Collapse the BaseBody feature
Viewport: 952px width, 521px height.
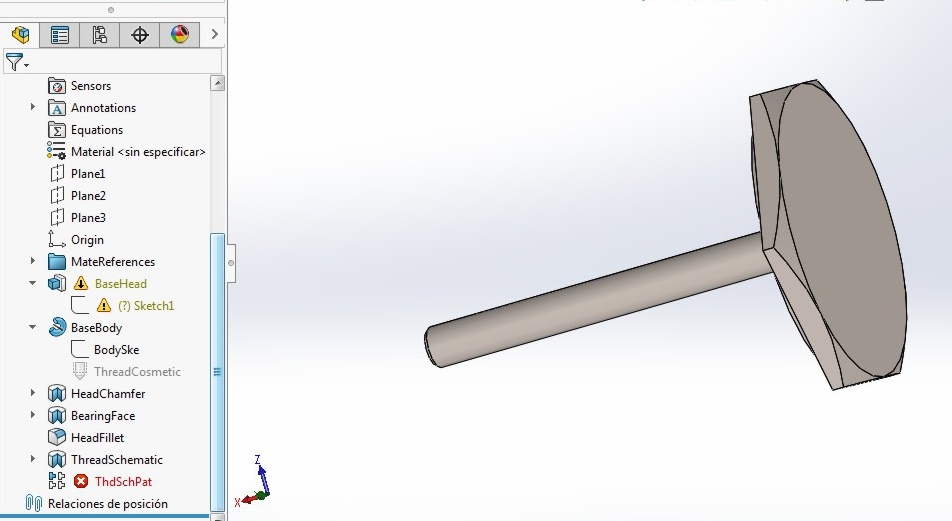pyautogui.click(x=33, y=327)
